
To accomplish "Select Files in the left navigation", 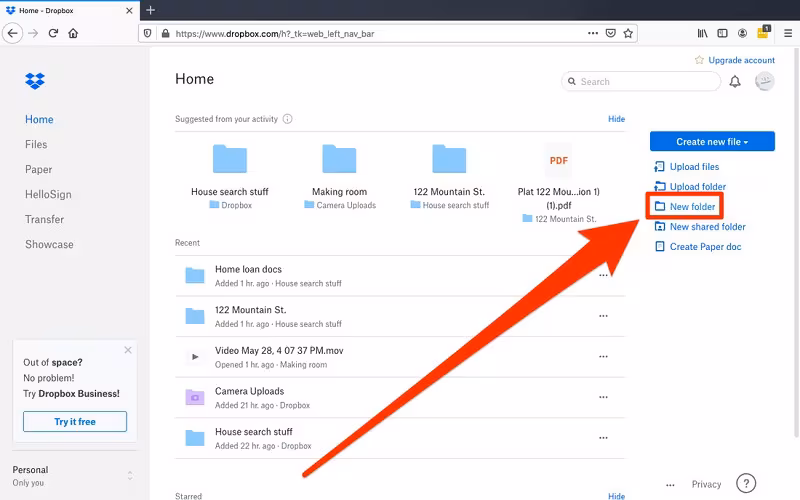I will coord(36,144).
